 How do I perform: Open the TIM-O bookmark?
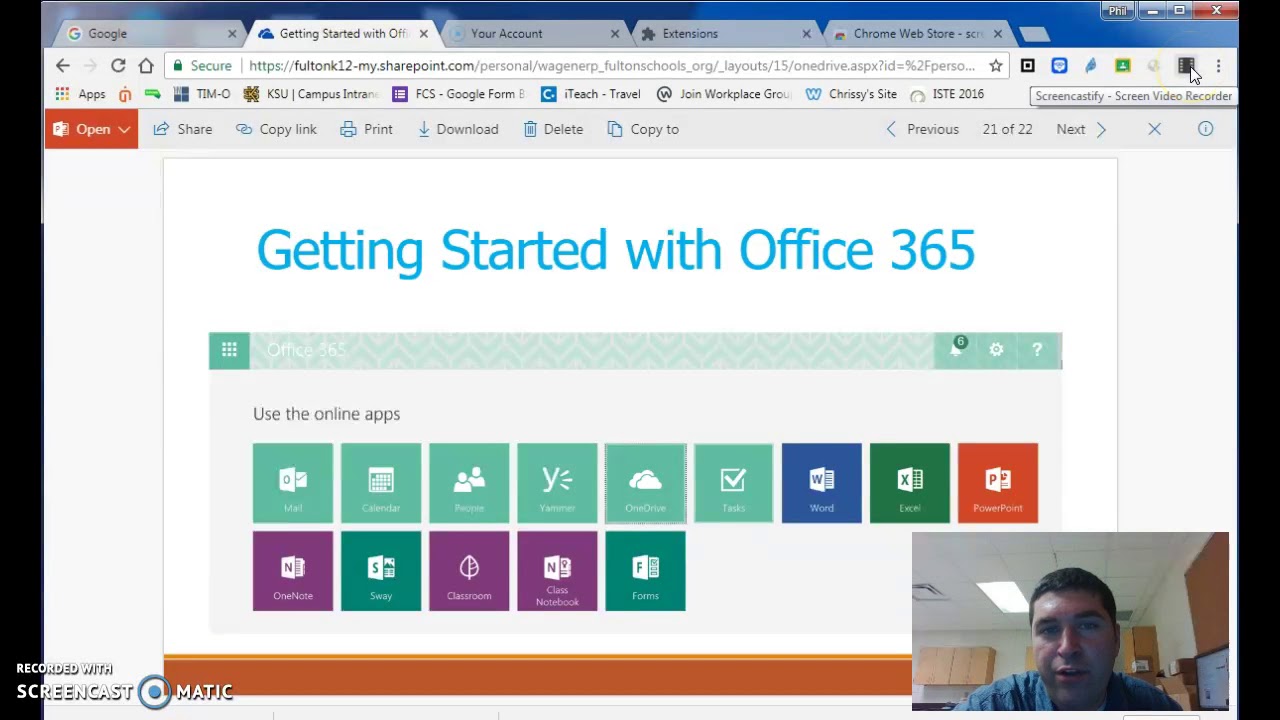pos(202,94)
